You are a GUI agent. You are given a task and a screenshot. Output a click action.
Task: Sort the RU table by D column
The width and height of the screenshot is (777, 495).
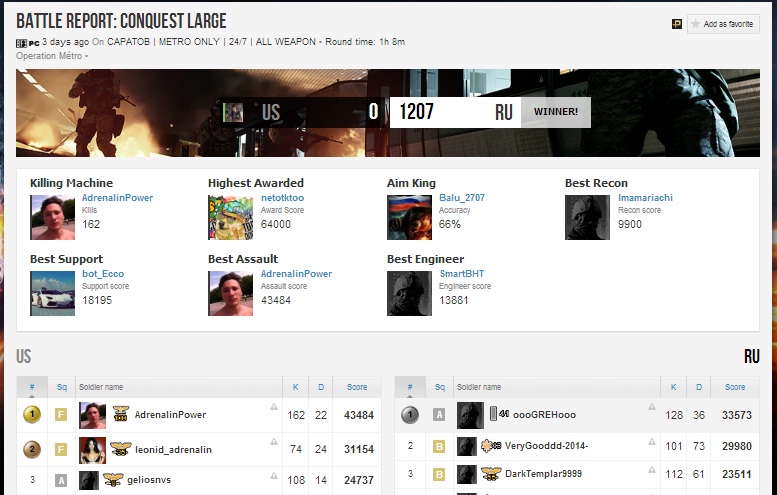699,387
